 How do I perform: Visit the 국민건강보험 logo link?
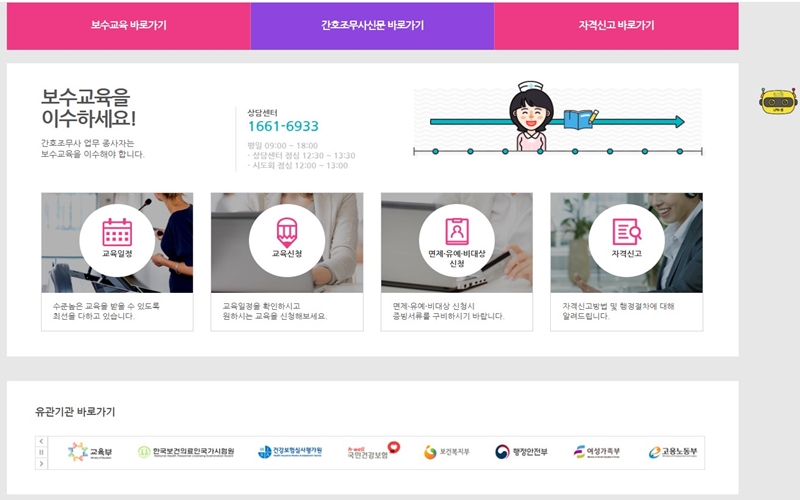tap(373, 451)
